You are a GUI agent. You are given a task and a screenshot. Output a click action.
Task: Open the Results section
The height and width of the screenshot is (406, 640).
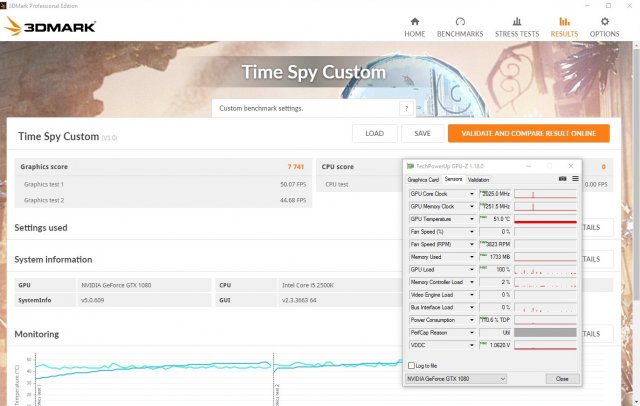pos(564,26)
